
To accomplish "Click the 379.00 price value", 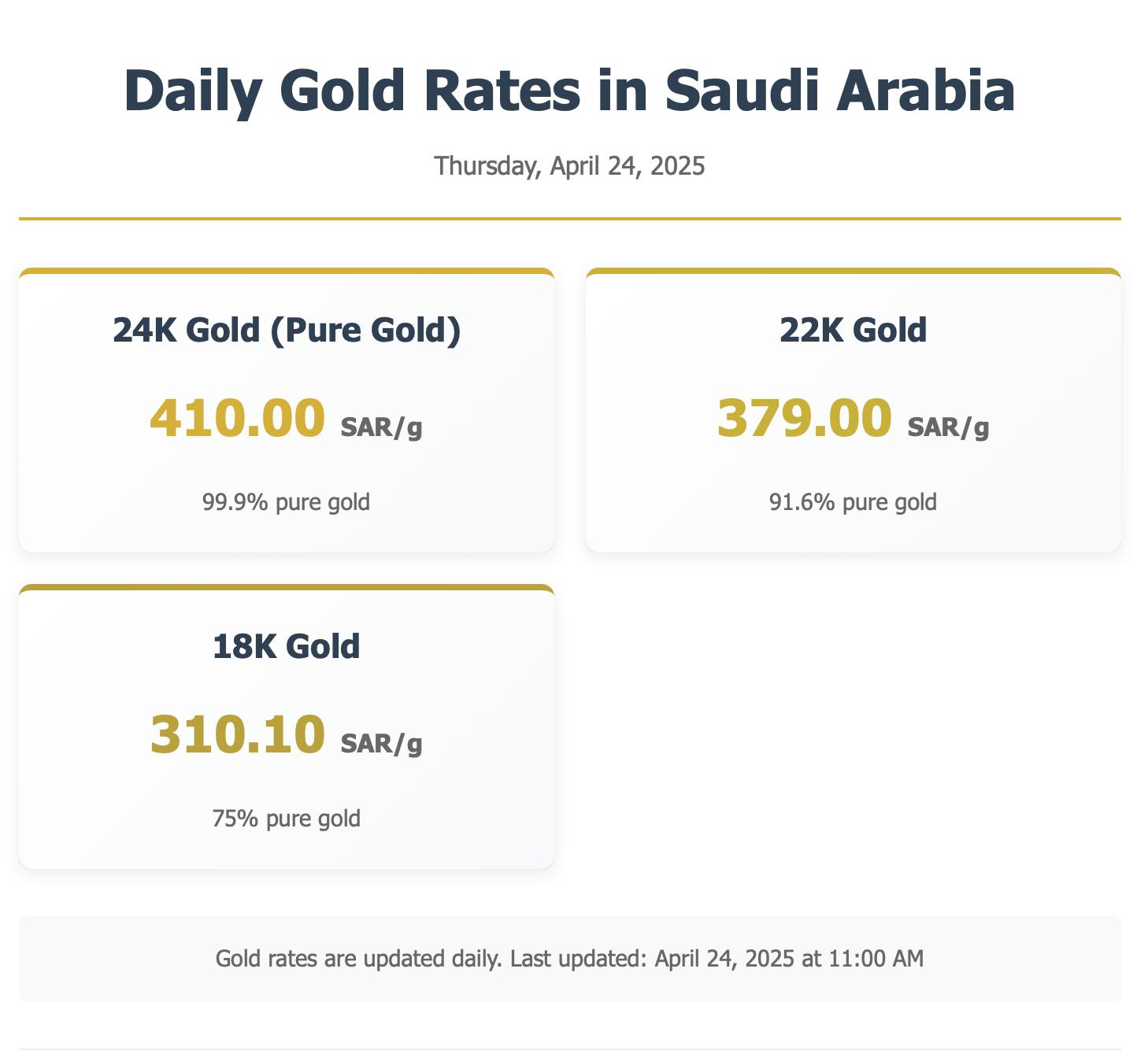I will point(804,418).
